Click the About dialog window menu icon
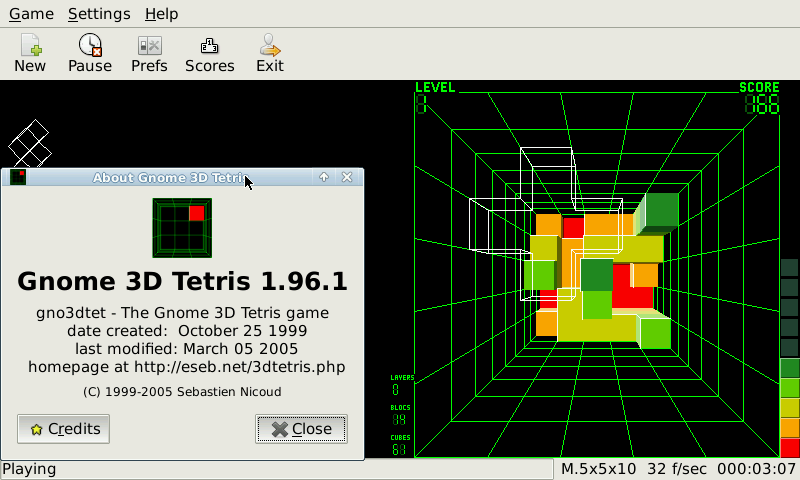This screenshot has width=800, height=480. tap(18, 177)
